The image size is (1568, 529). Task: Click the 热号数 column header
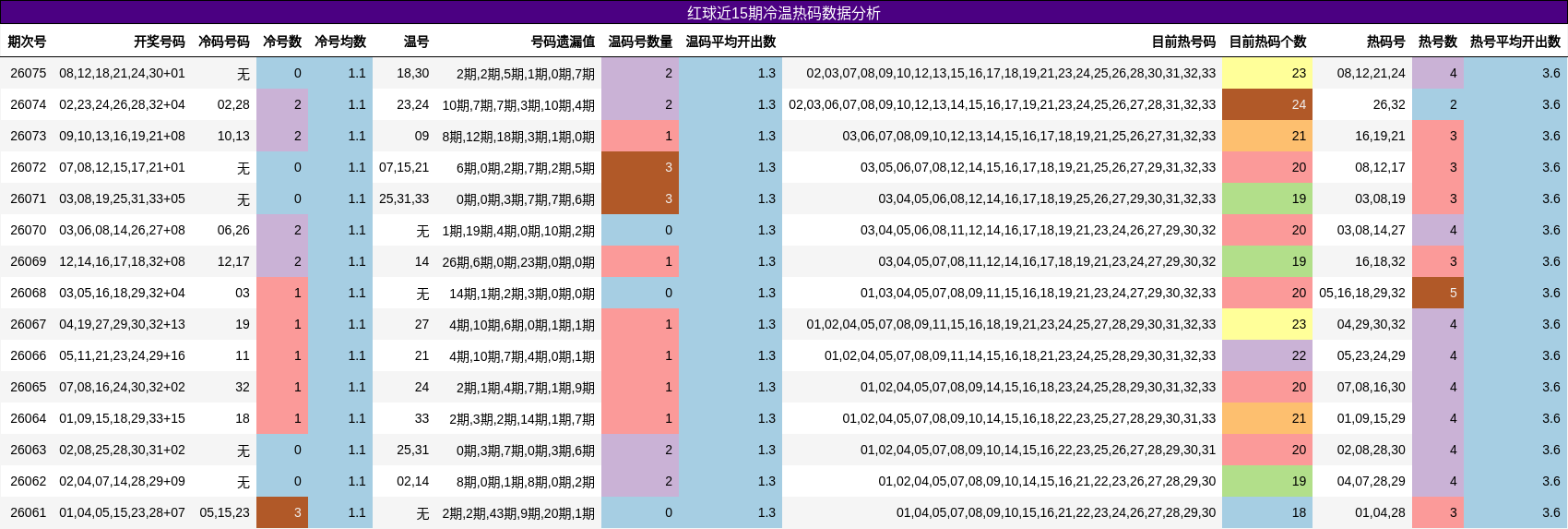tap(1438, 42)
